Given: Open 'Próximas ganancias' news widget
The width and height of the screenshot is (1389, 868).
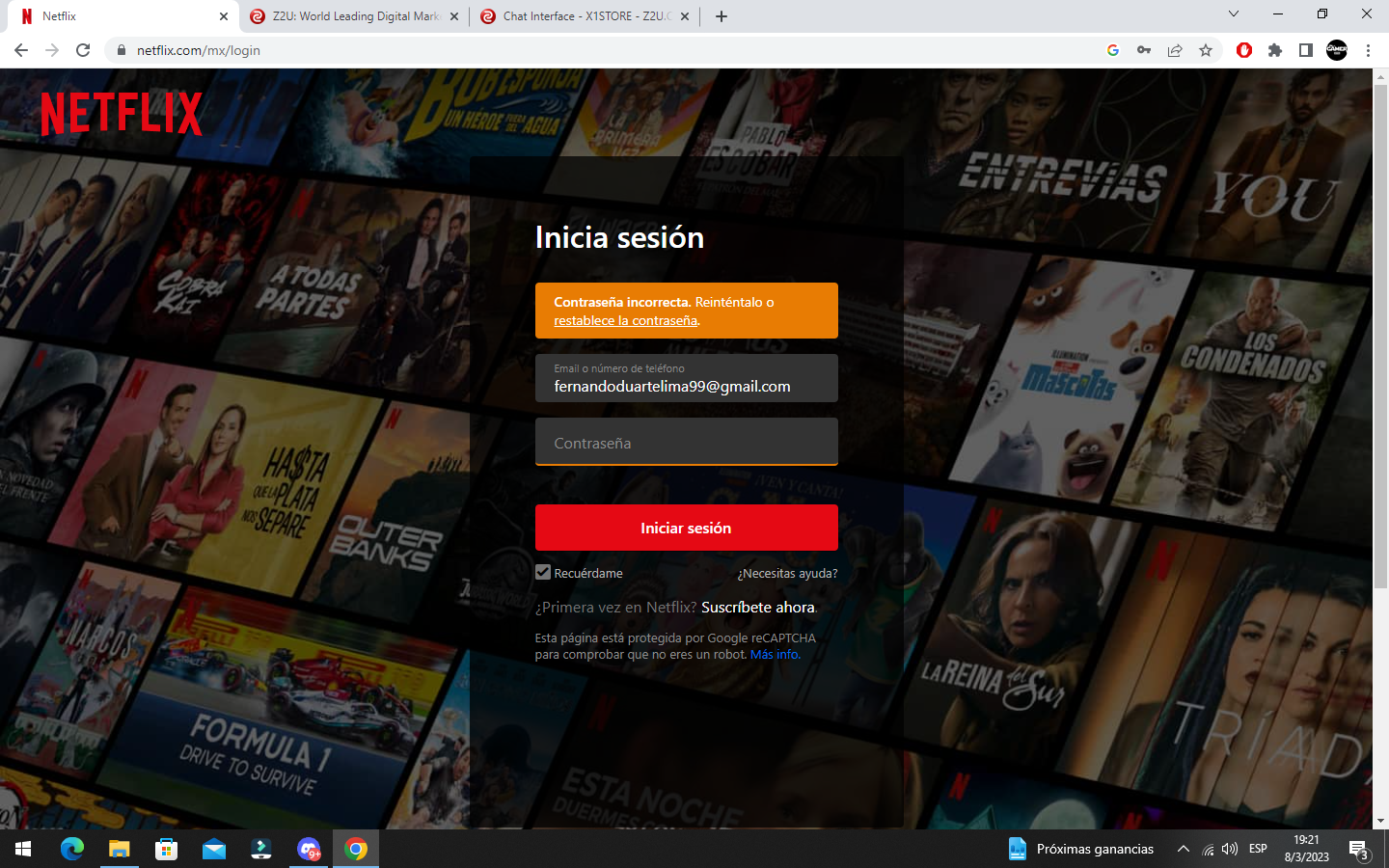Looking at the screenshot, I should (1080, 849).
